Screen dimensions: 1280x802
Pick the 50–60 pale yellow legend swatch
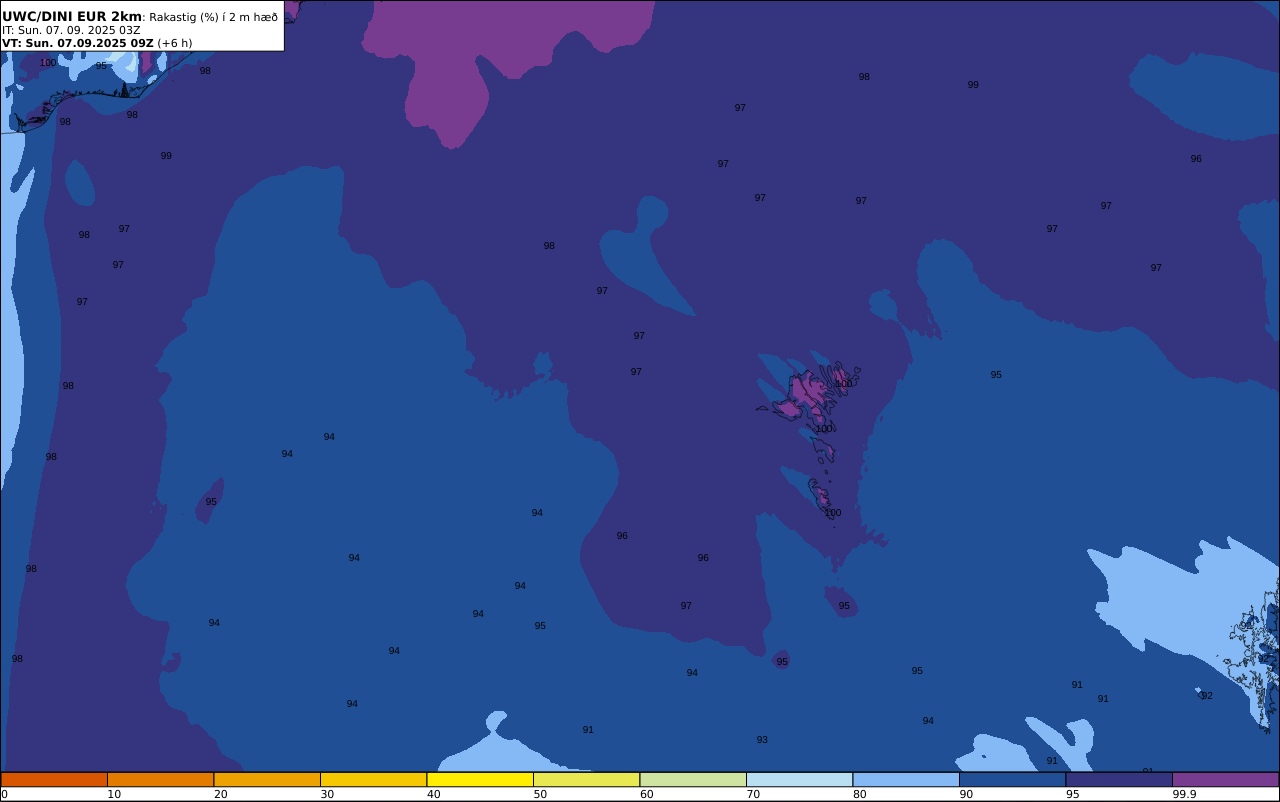tap(586, 779)
